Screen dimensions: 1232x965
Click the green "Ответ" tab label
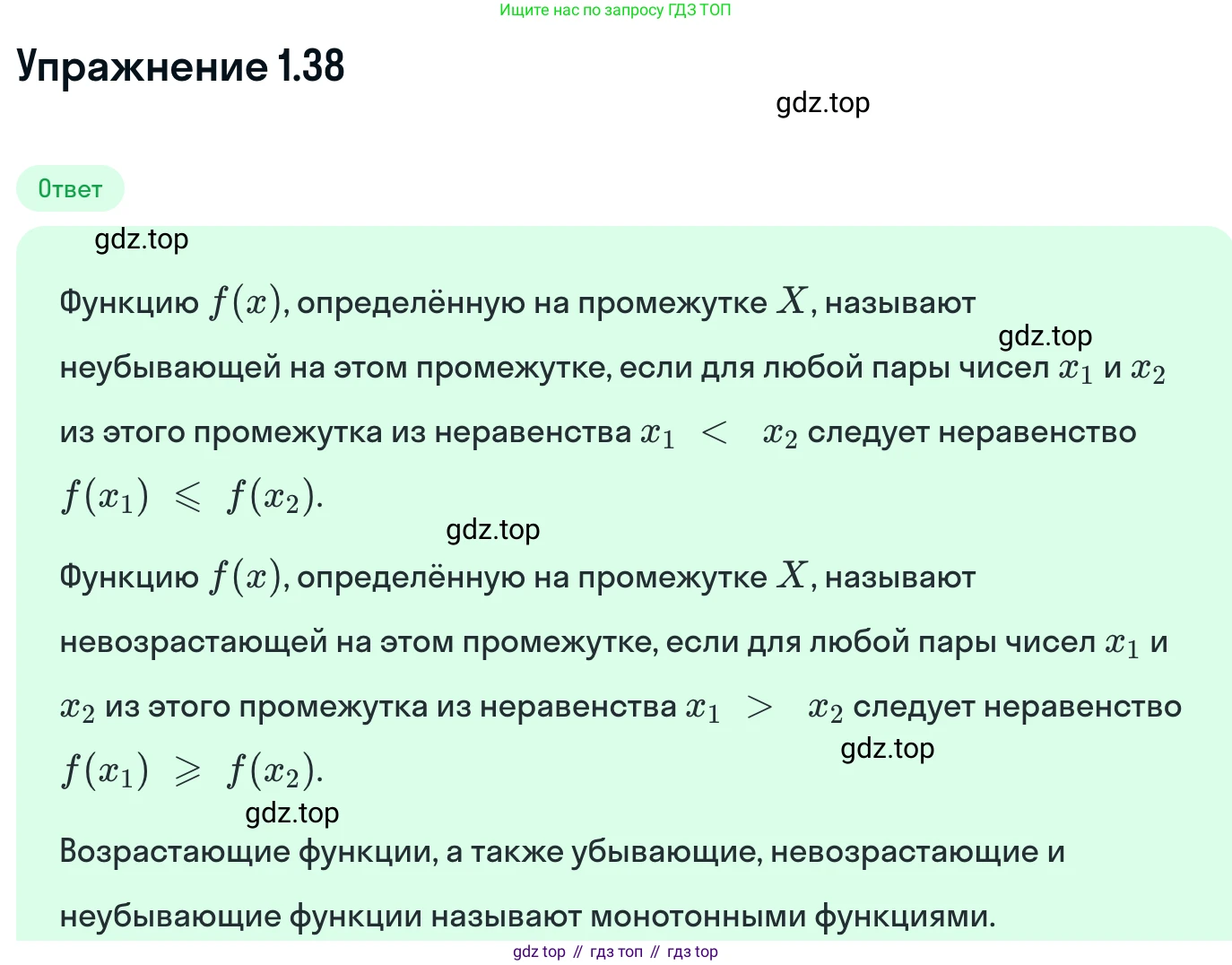70,188
